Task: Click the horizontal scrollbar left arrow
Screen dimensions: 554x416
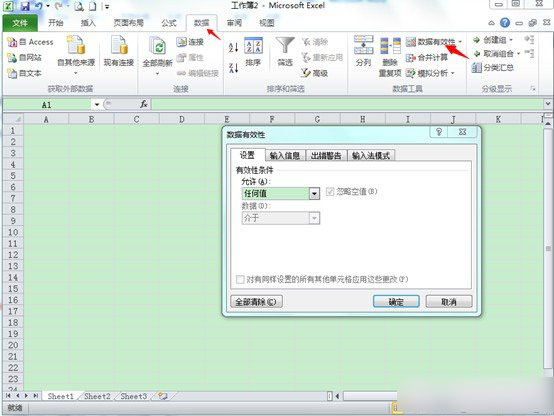Action: (x=337, y=396)
